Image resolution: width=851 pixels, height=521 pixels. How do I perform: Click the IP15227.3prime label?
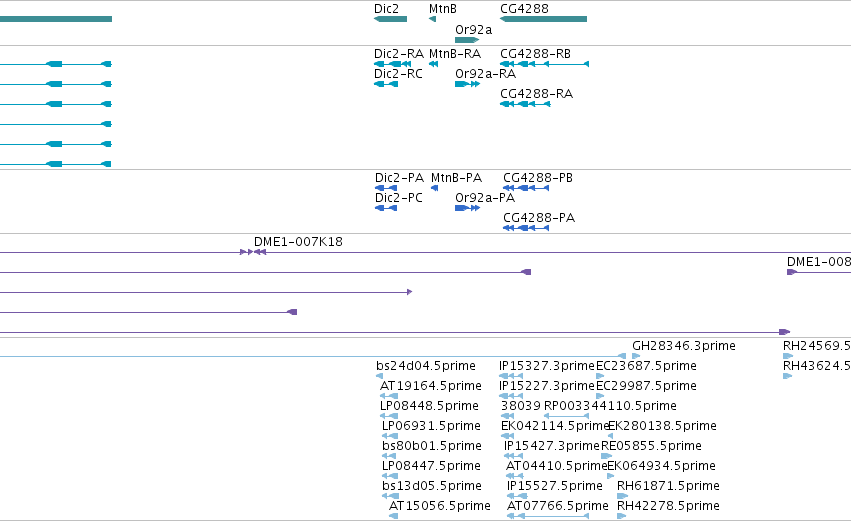tap(547, 386)
